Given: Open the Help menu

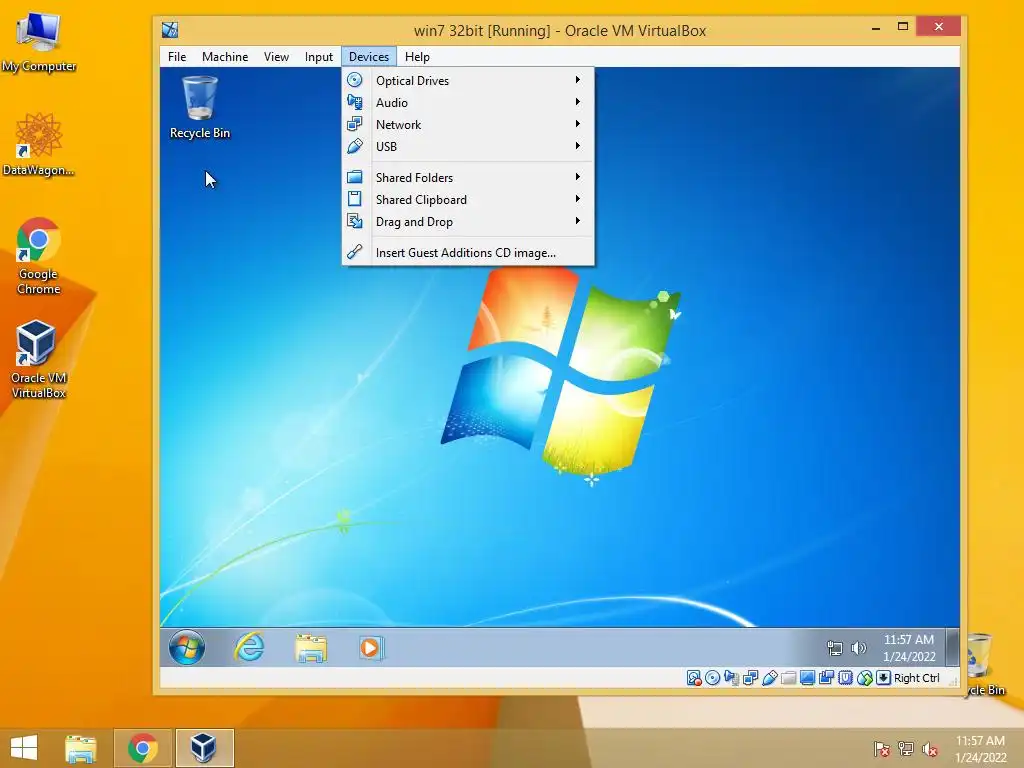Looking at the screenshot, I should pos(417,57).
